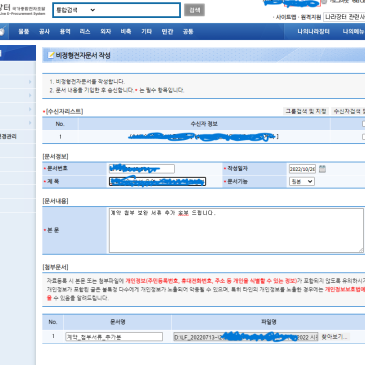Click into the 본문 text area
The height and width of the screenshot is (365, 365).
click(236, 230)
